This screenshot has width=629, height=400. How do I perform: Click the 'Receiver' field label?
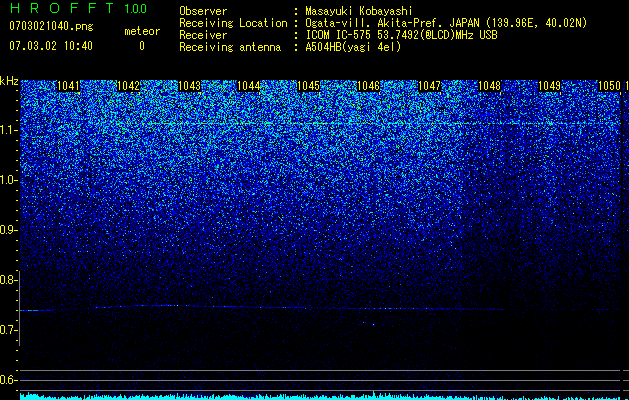tap(203, 35)
